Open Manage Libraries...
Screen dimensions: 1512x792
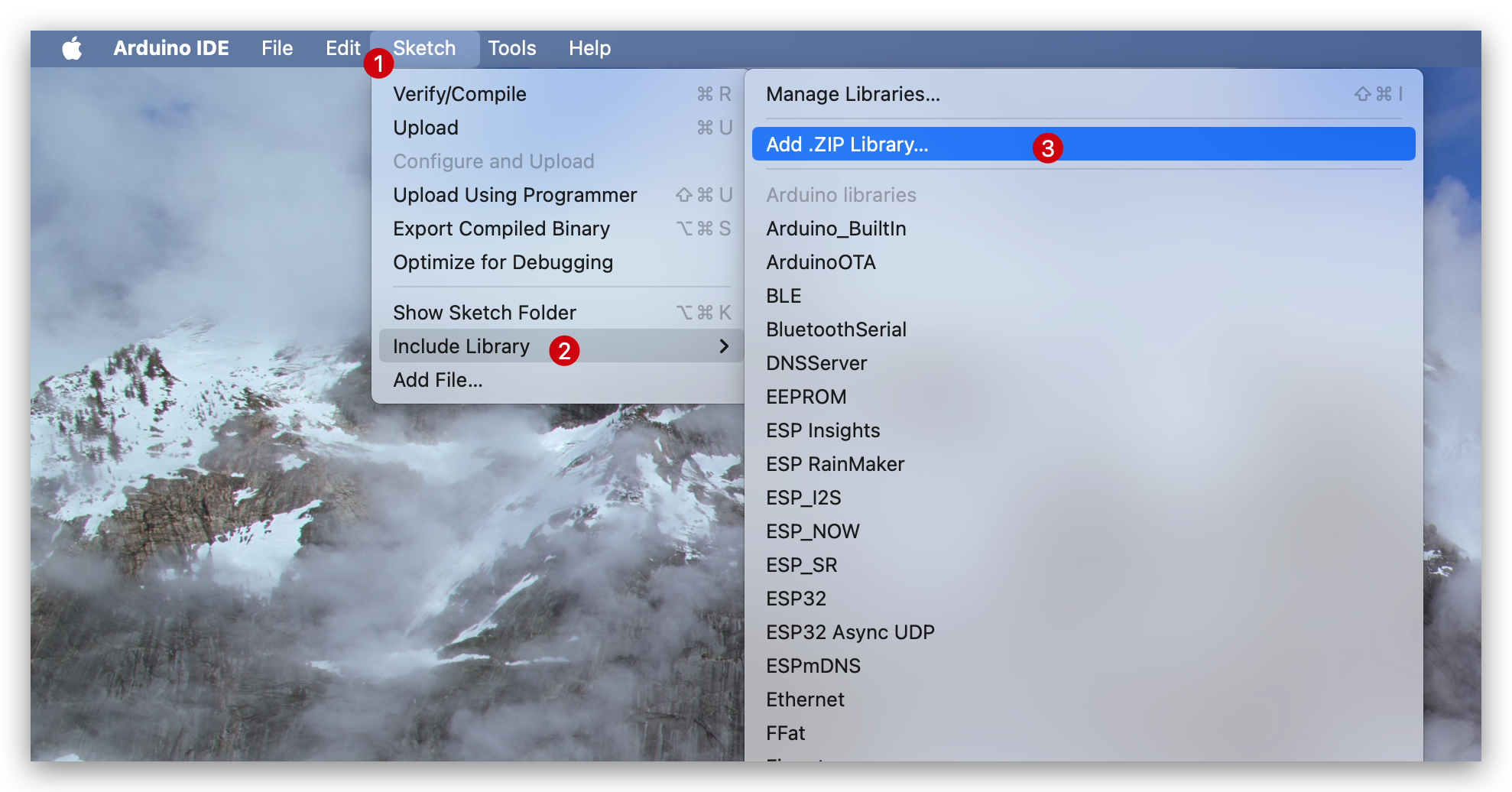point(1083,94)
